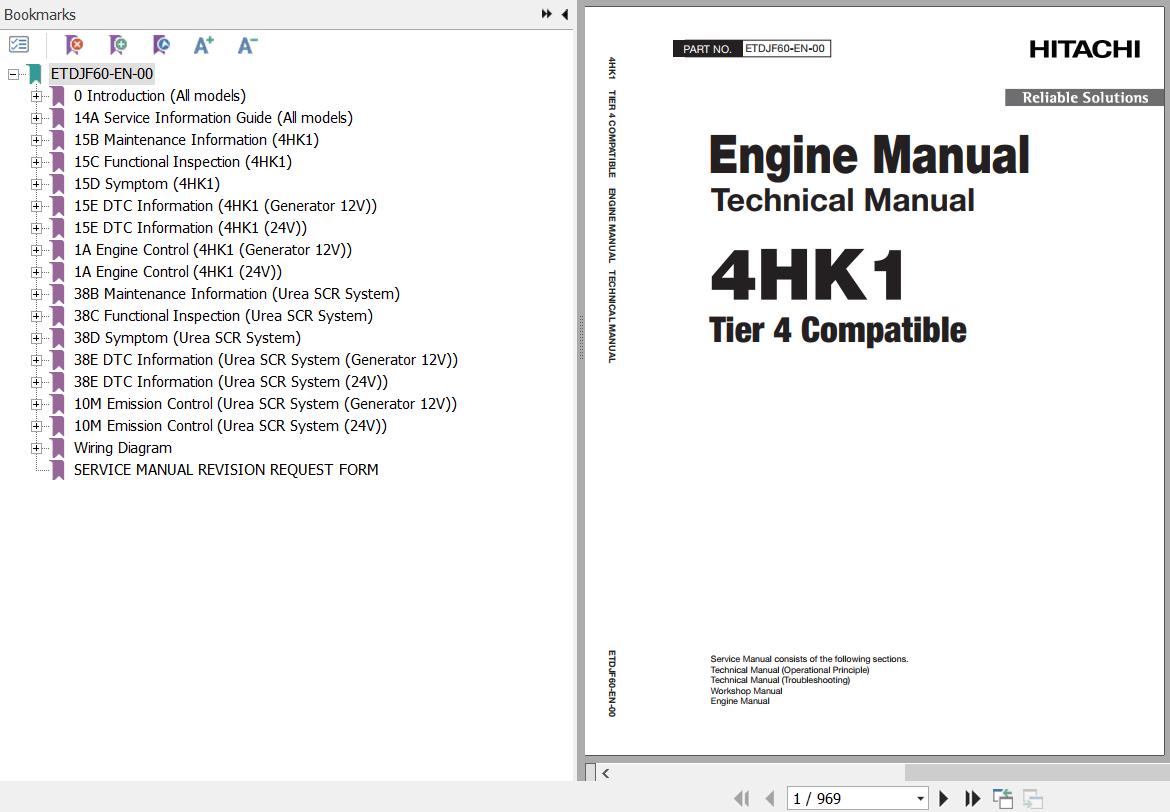The width and height of the screenshot is (1170, 812).
Task: Collapse the ETDJF60-EN-00 root bookmark
Action: tap(13, 74)
